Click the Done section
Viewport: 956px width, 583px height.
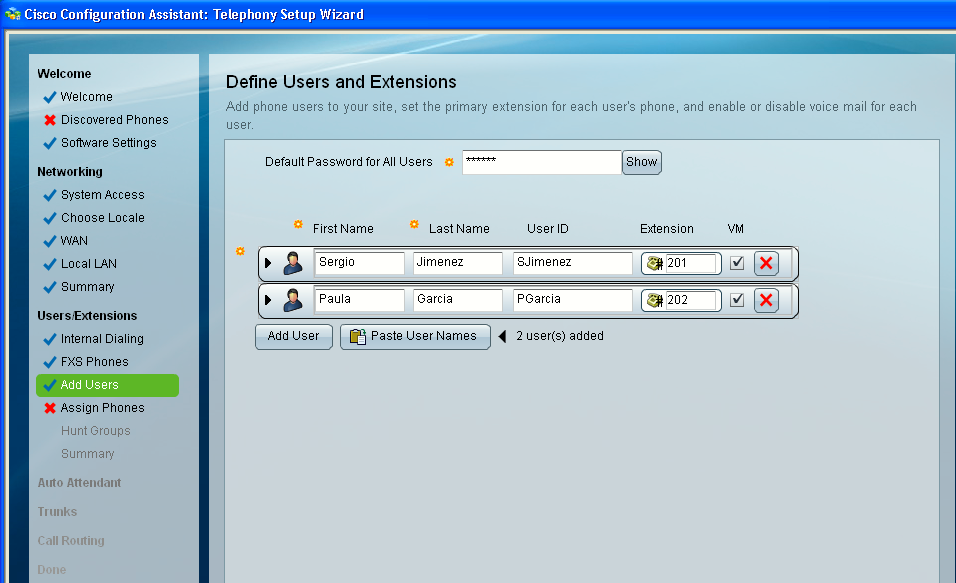[x=52, y=570]
